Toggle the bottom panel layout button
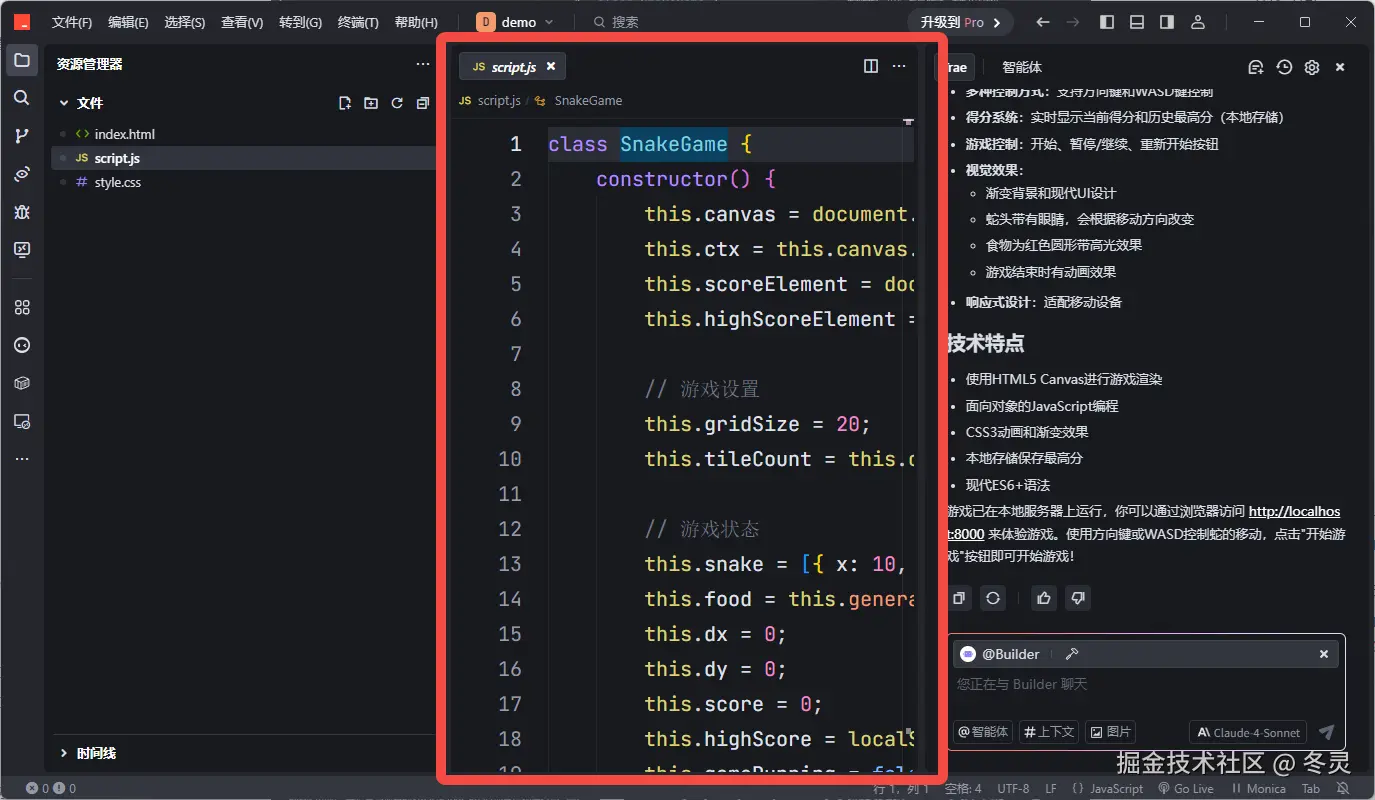The height and width of the screenshot is (800, 1375). coord(1137,22)
